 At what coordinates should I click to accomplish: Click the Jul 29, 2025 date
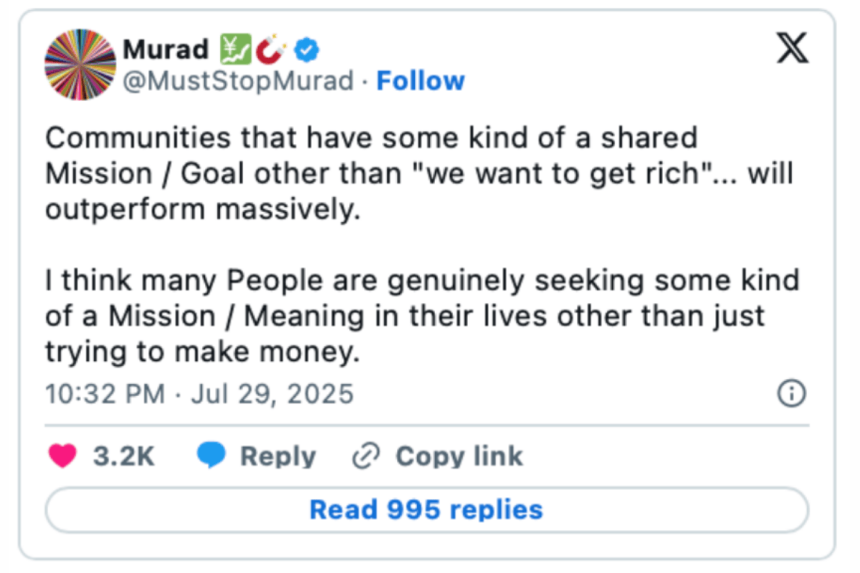pos(269,393)
